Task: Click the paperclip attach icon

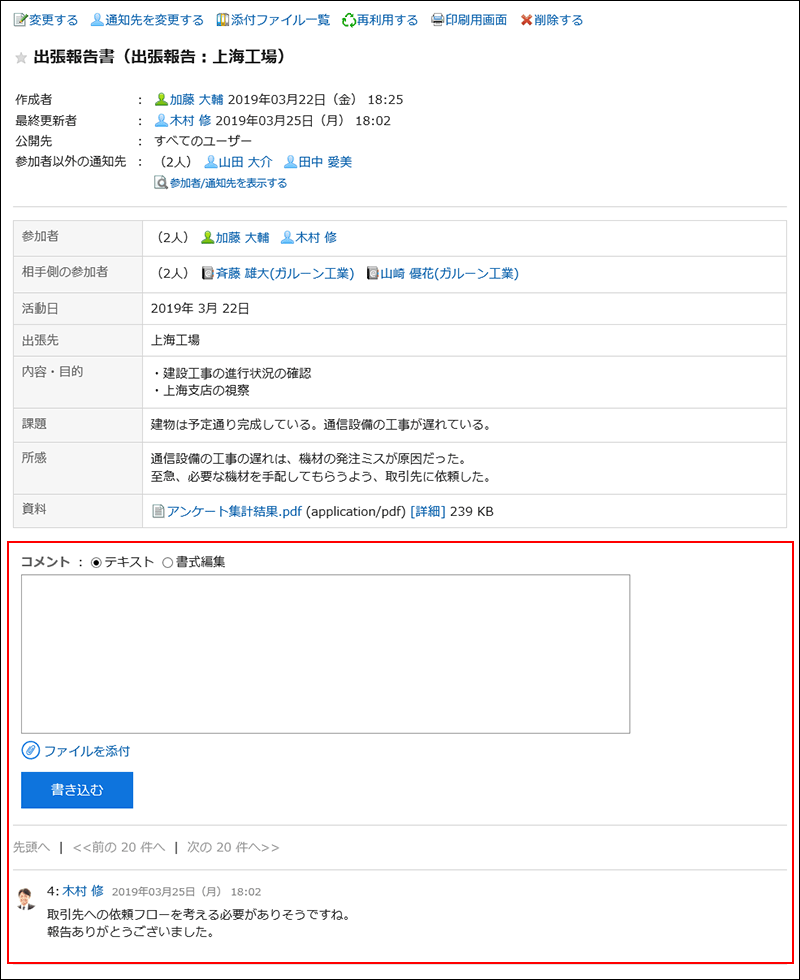Action: click(31, 751)
